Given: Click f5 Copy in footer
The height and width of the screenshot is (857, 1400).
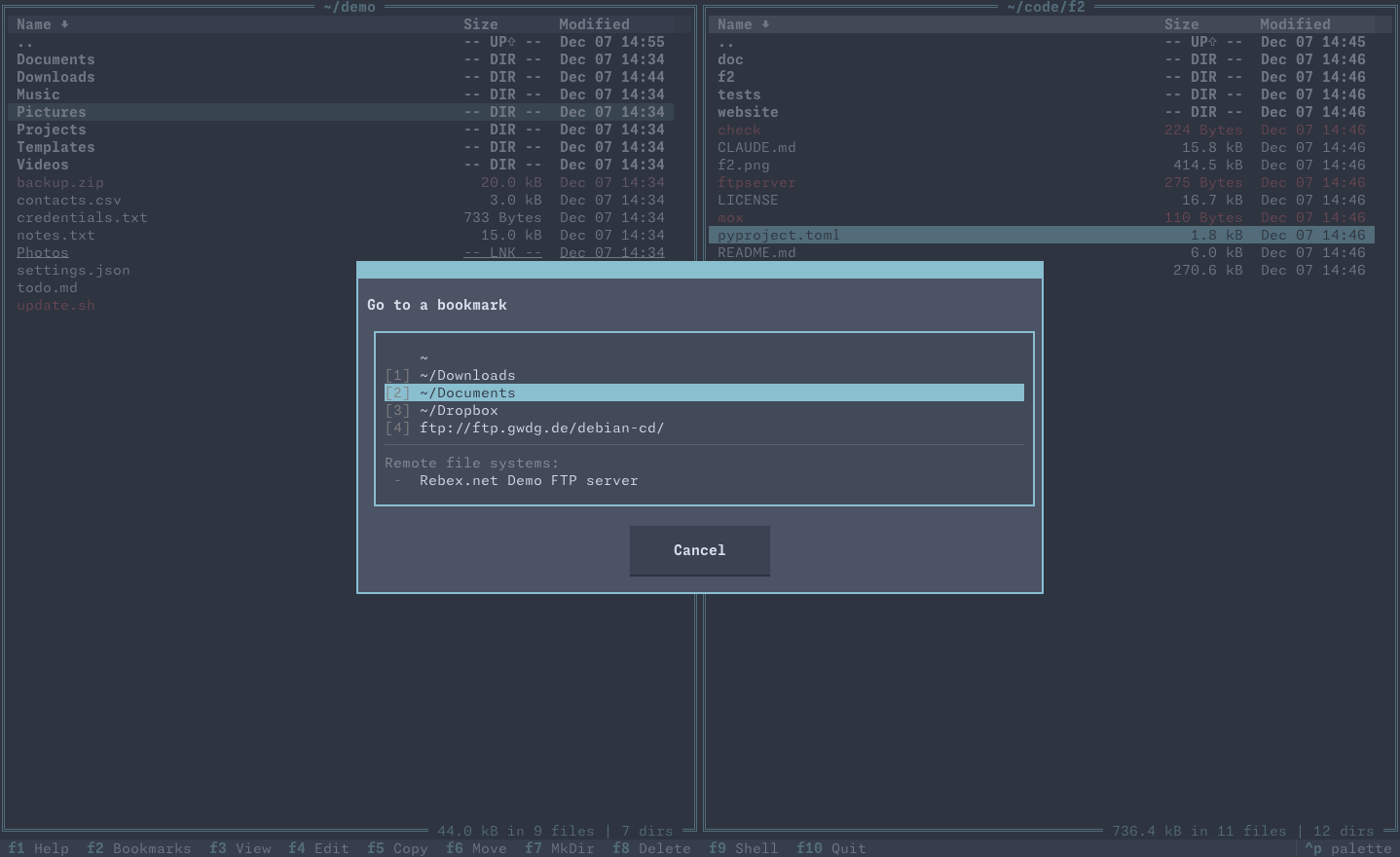Looking at the screenshot, I should pos(397,848).
